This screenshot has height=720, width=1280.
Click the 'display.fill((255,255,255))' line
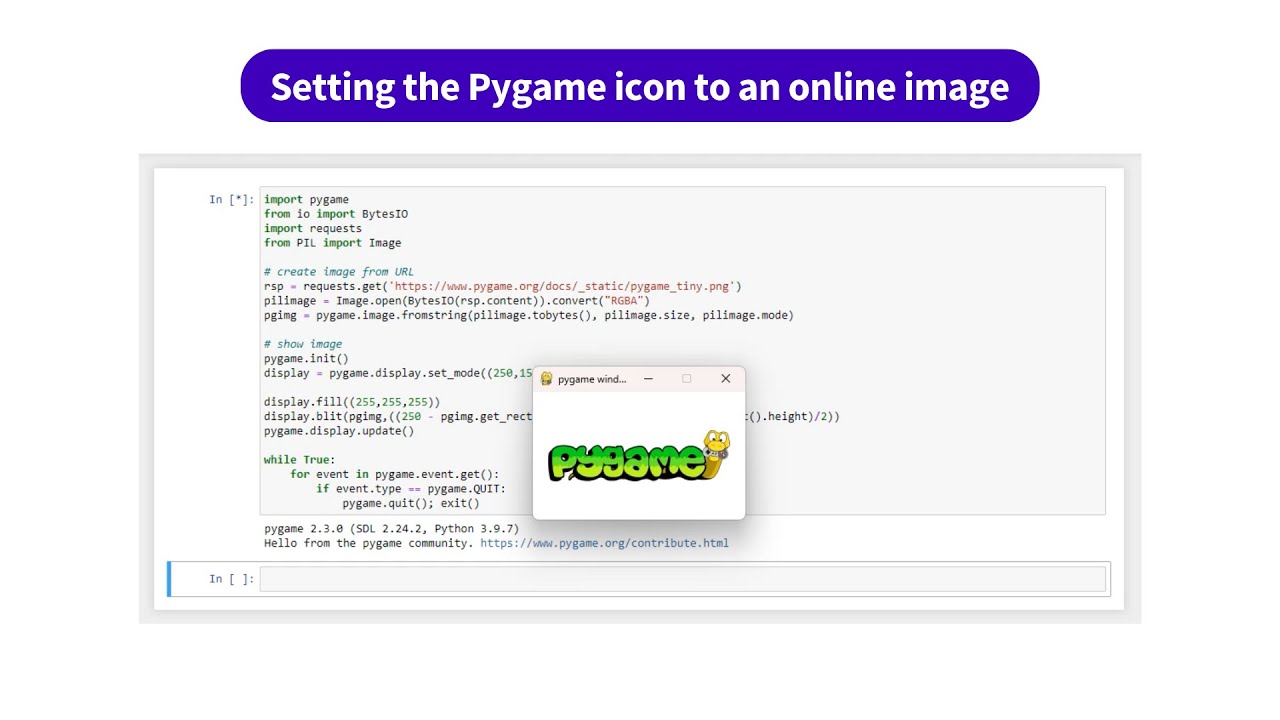352,402
